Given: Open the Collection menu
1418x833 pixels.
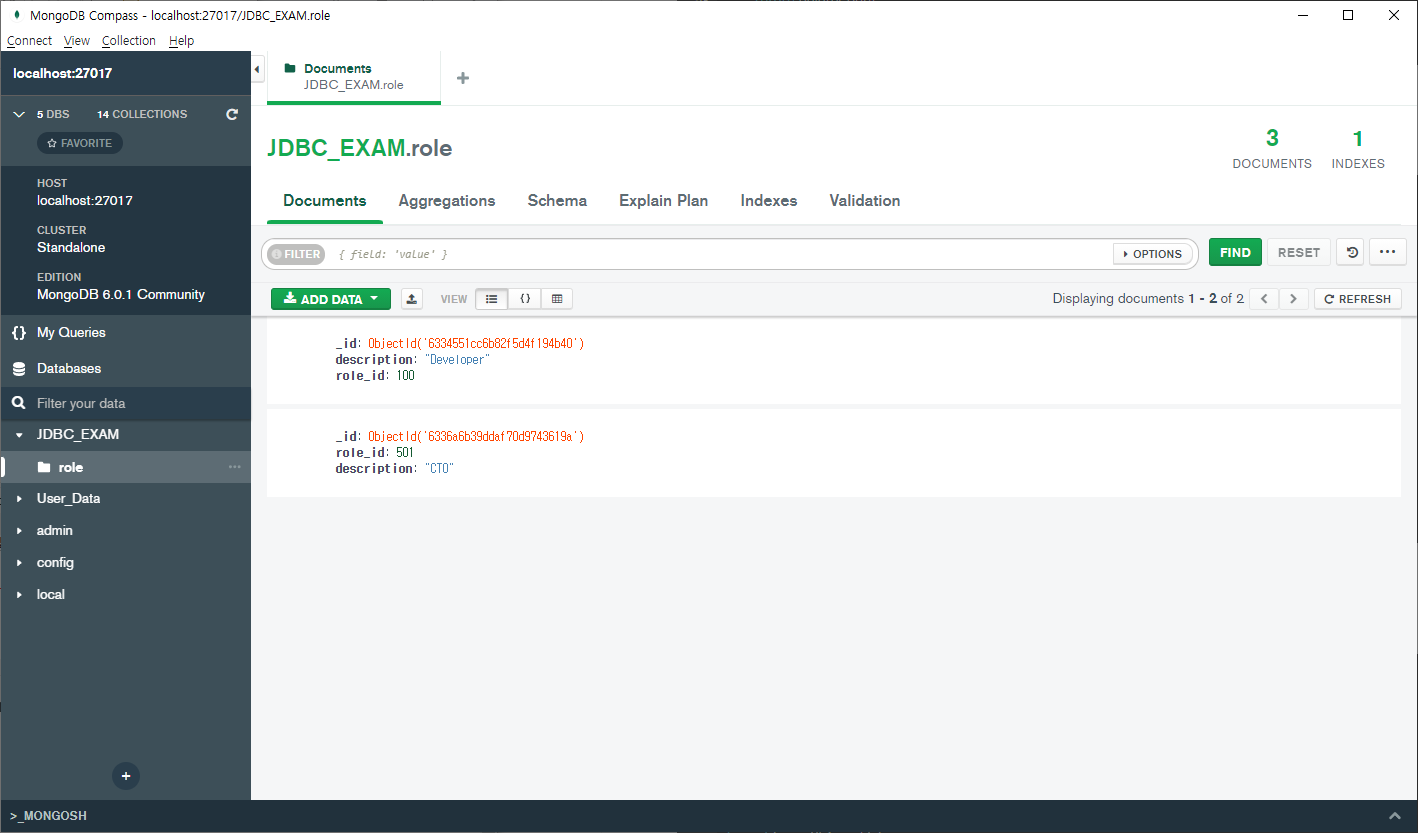Looking at the screenshot, I should point(129,41).
